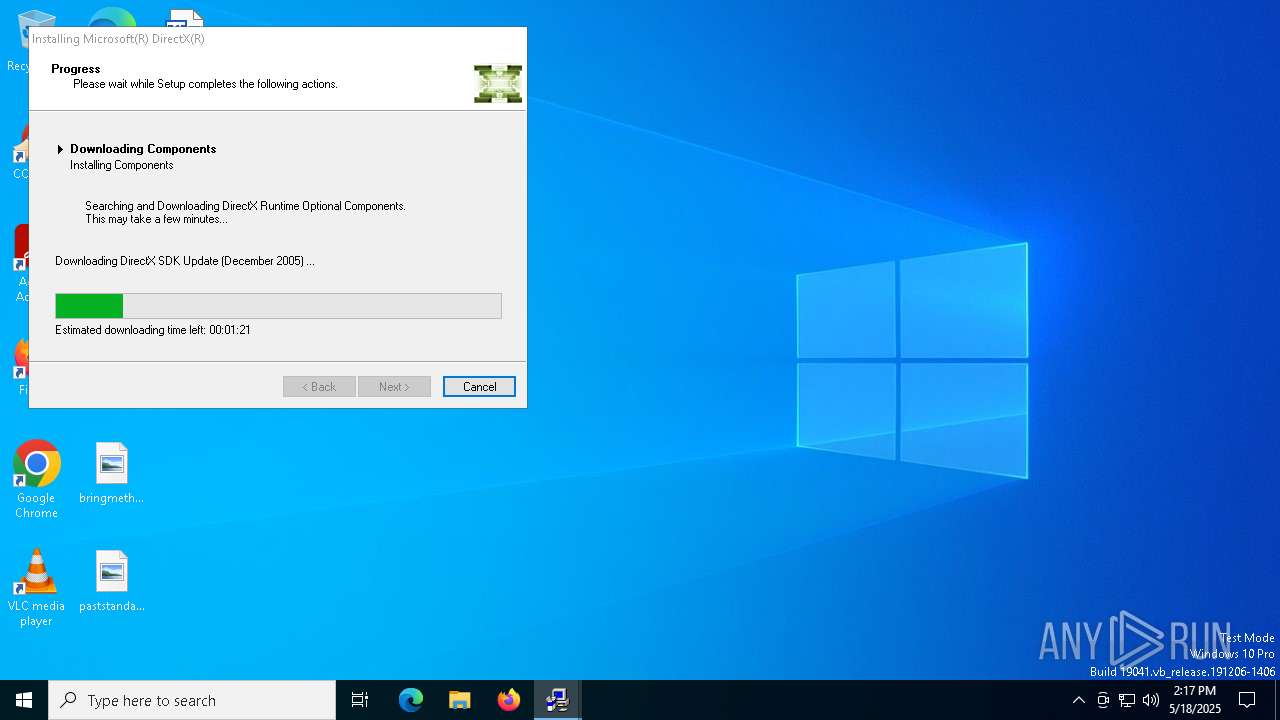Open the Windows Start menu
The image size is (1280, 720).
[24, 700]
